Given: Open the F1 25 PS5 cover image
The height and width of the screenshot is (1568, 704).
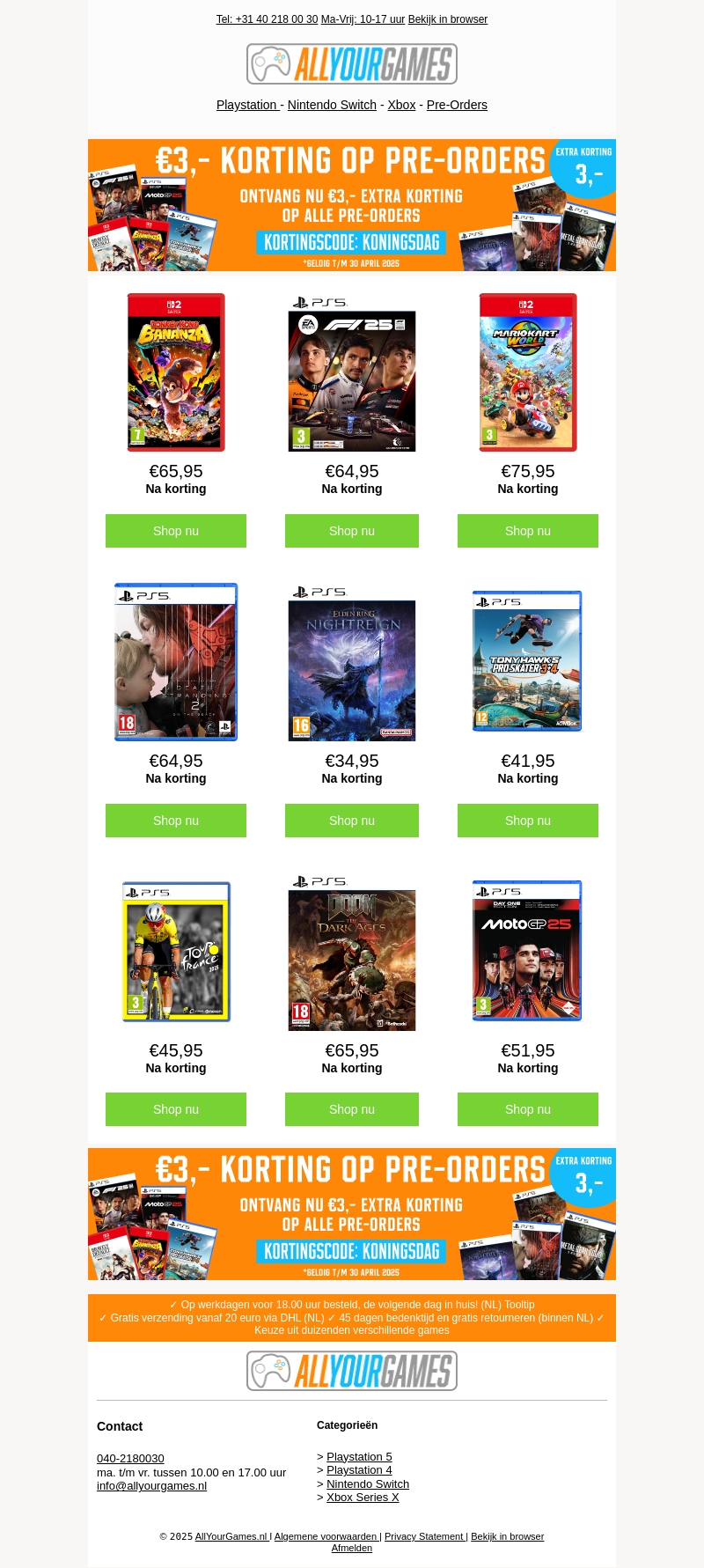Looking at the screenshot, I should (352, 372).
